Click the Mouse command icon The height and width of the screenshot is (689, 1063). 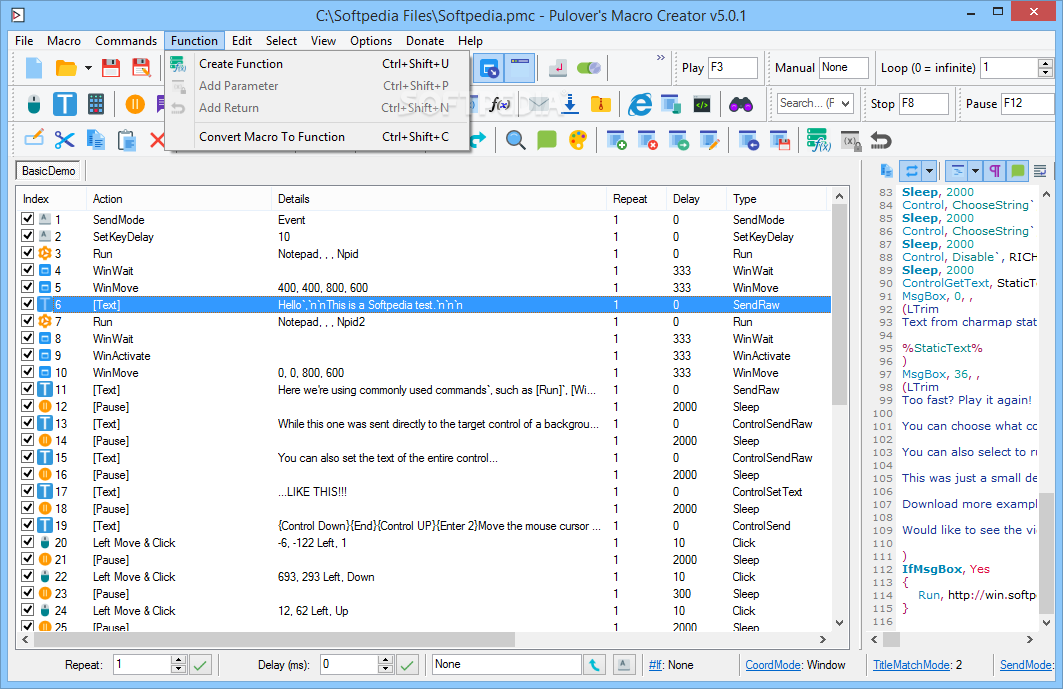coord(34,104)
